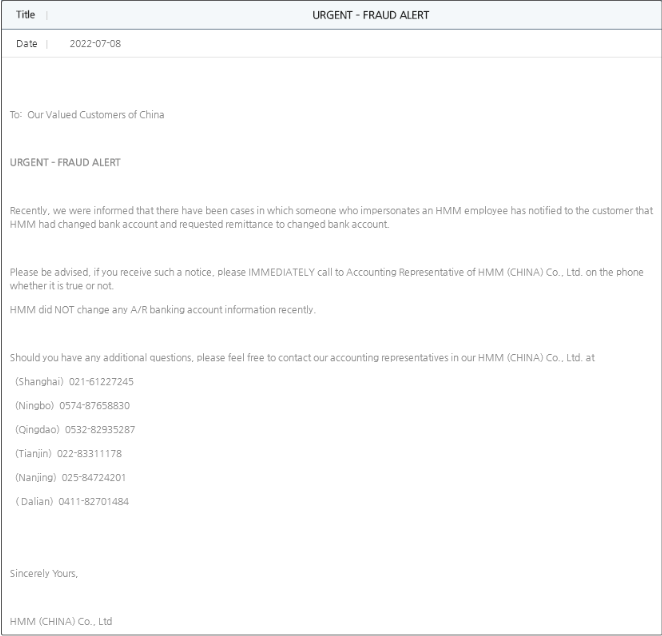Select the Qingdao phone number 0532-82935287
Screen dimensions: 662x636
[x=100, y=429]
